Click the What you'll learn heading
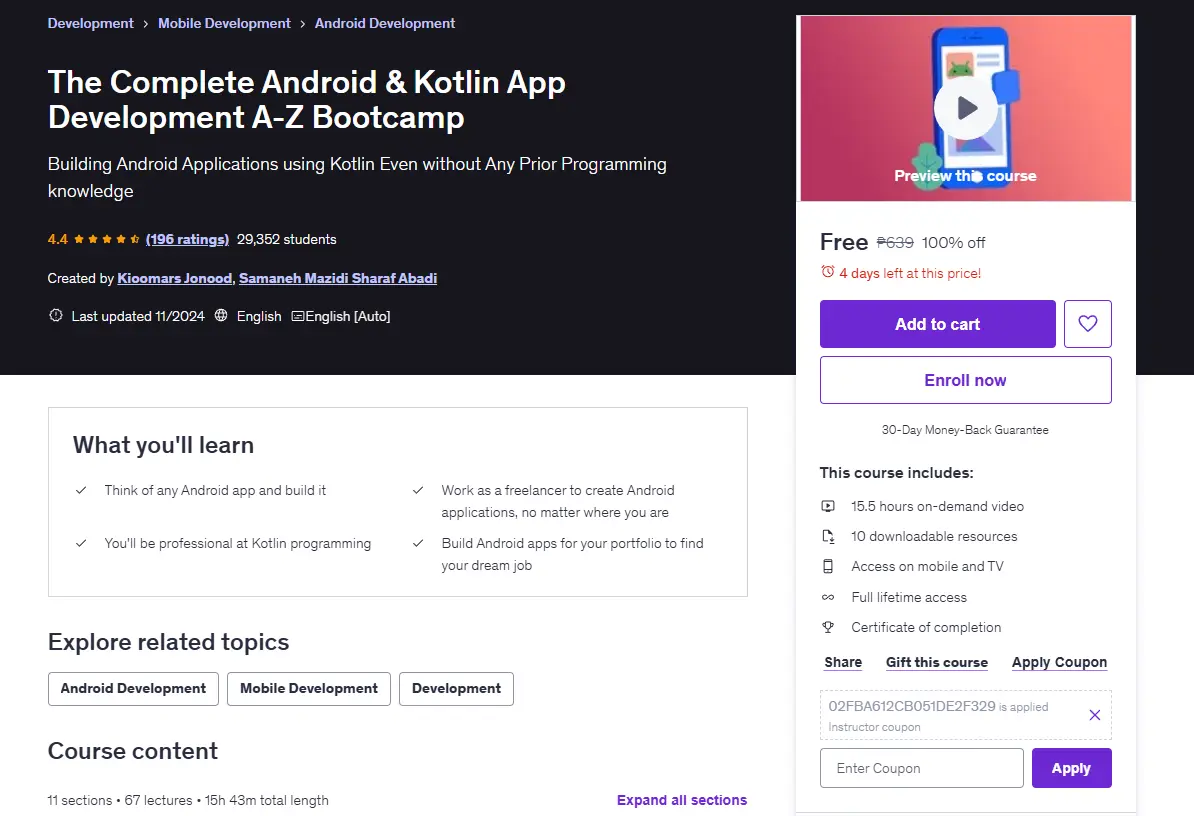The width and height of the screenshot is (1194, 816). click(163, 445)
